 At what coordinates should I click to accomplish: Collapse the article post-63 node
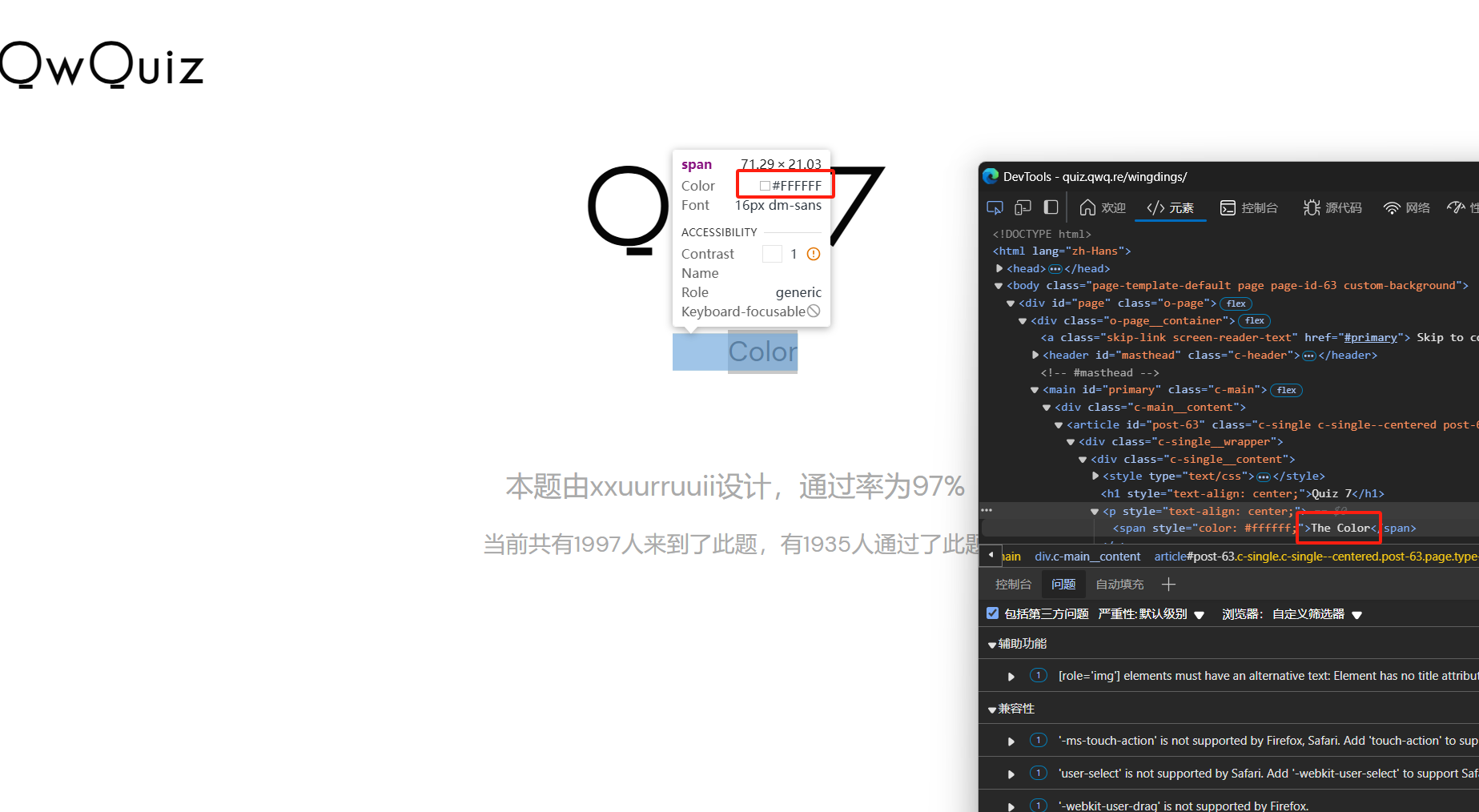(x=1059, y=425)
